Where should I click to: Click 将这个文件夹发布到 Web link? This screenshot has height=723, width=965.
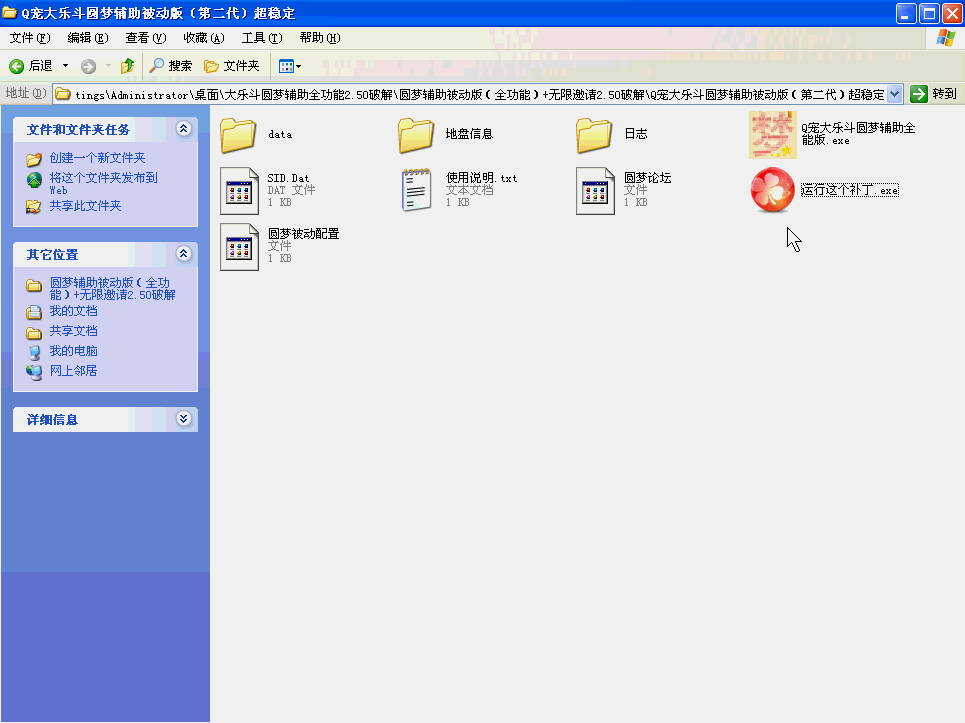click(103, 183)
